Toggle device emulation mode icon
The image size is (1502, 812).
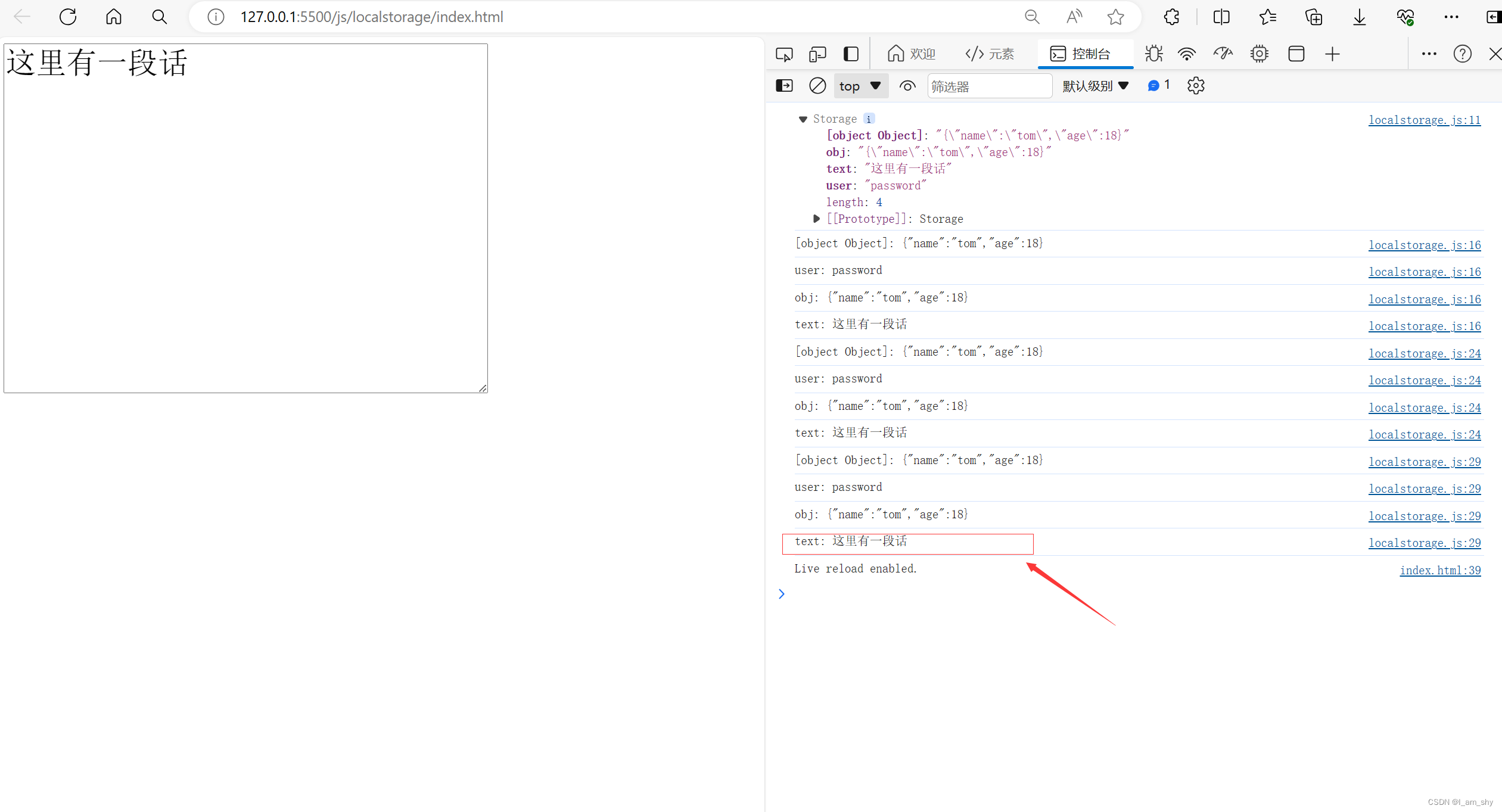tap(817, 54)
